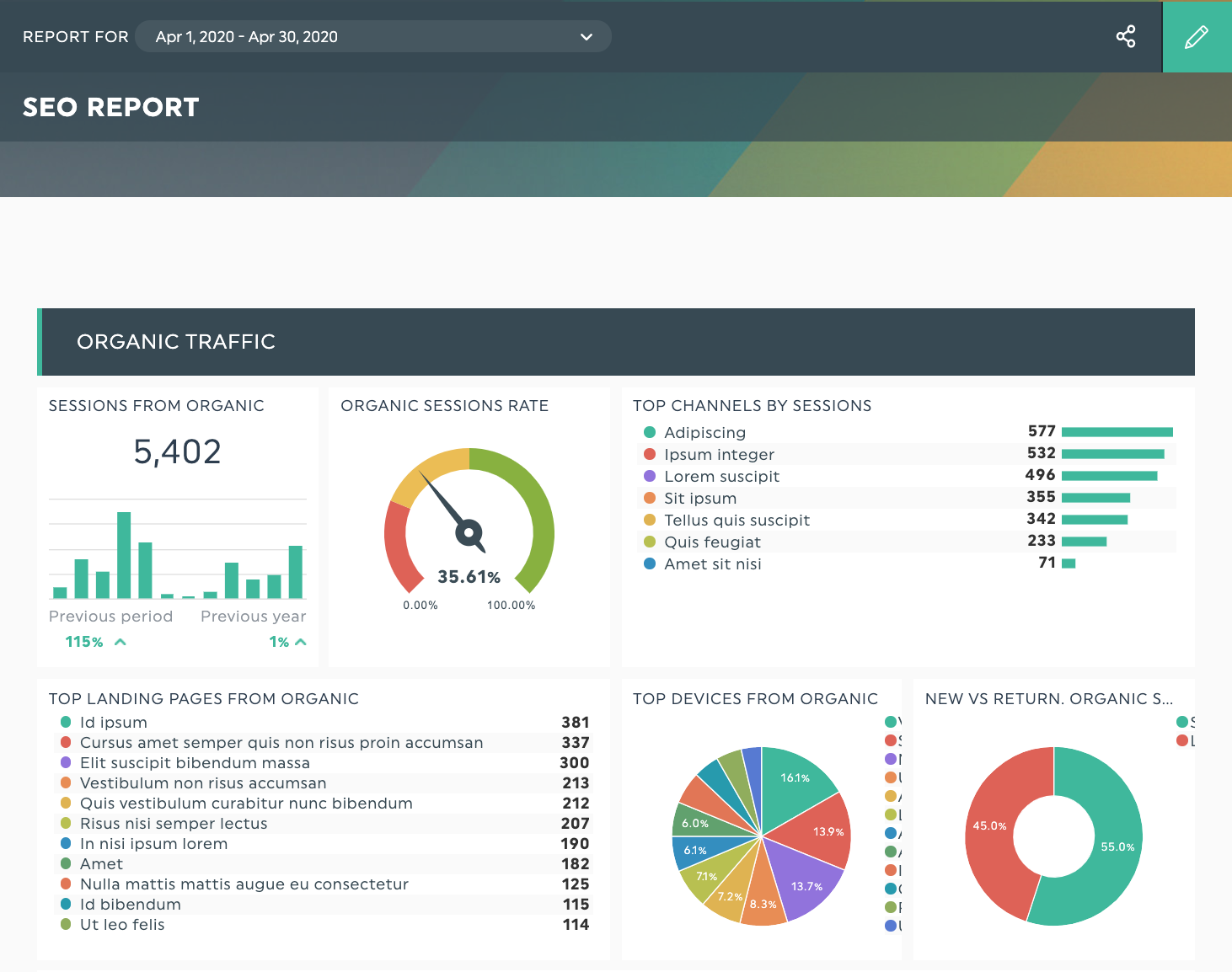The width and height of the screenshot is (1232, 972).
Task: Select the pencil edit icon
Action: point(1197,36)
